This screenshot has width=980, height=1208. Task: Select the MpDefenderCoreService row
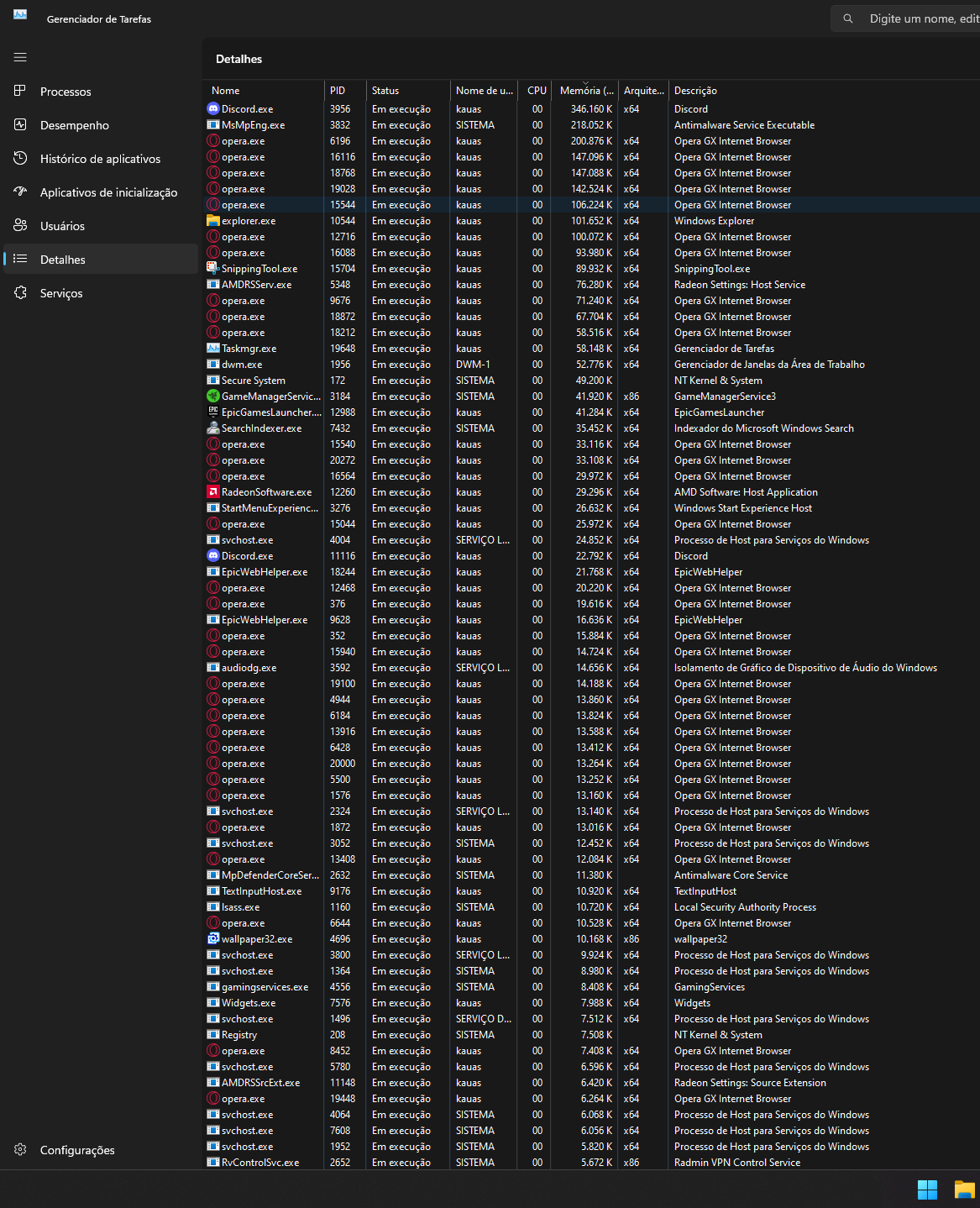tap(592, 874)
